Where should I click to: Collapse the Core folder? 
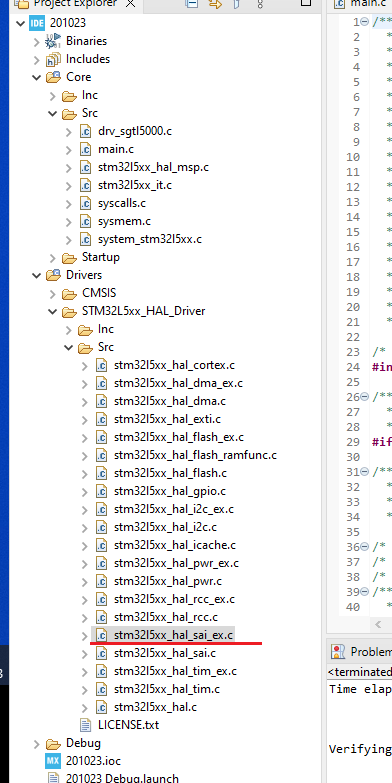pyautogui.click(x=36, y=77)
